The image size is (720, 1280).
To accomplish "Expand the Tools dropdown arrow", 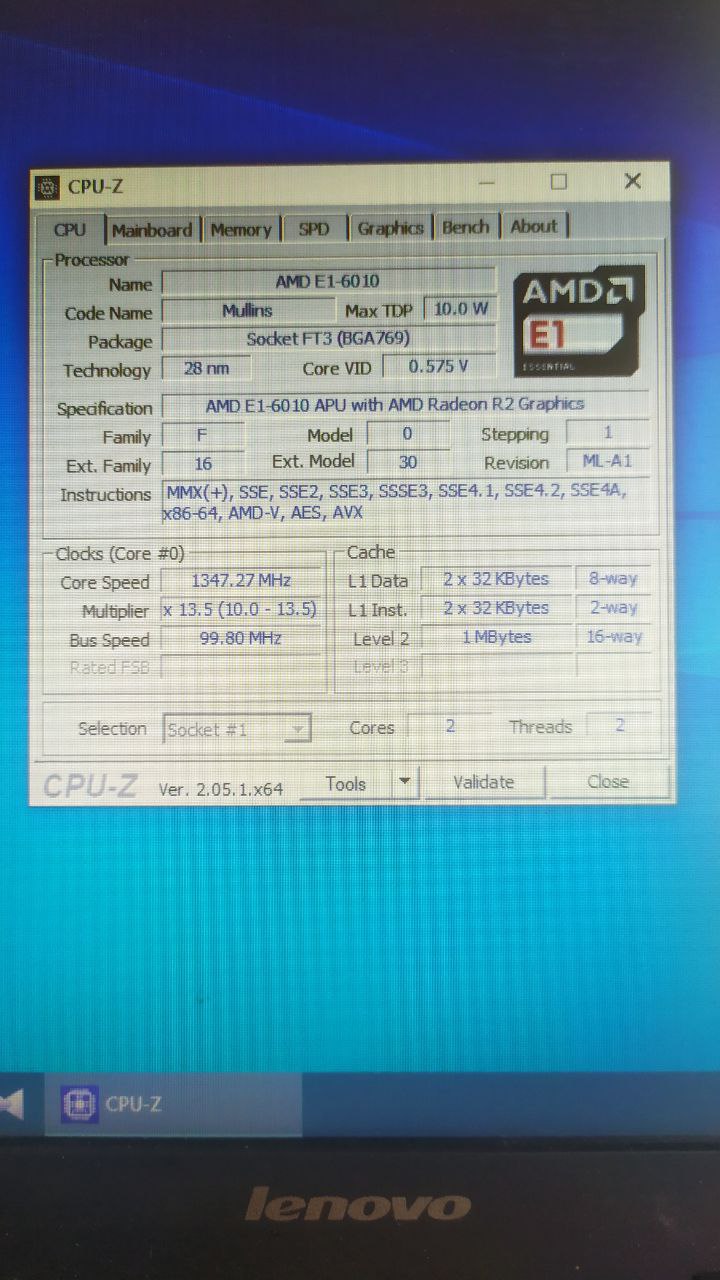I will pos(405,783).
